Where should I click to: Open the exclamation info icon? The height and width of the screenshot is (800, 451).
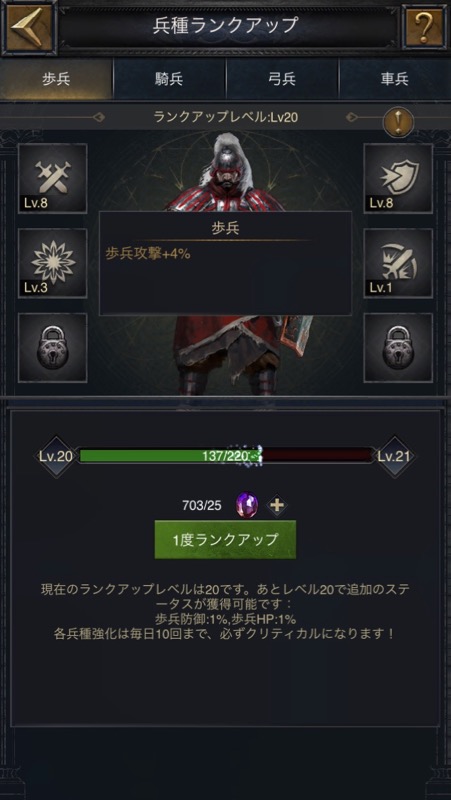(x=398, y=121)
